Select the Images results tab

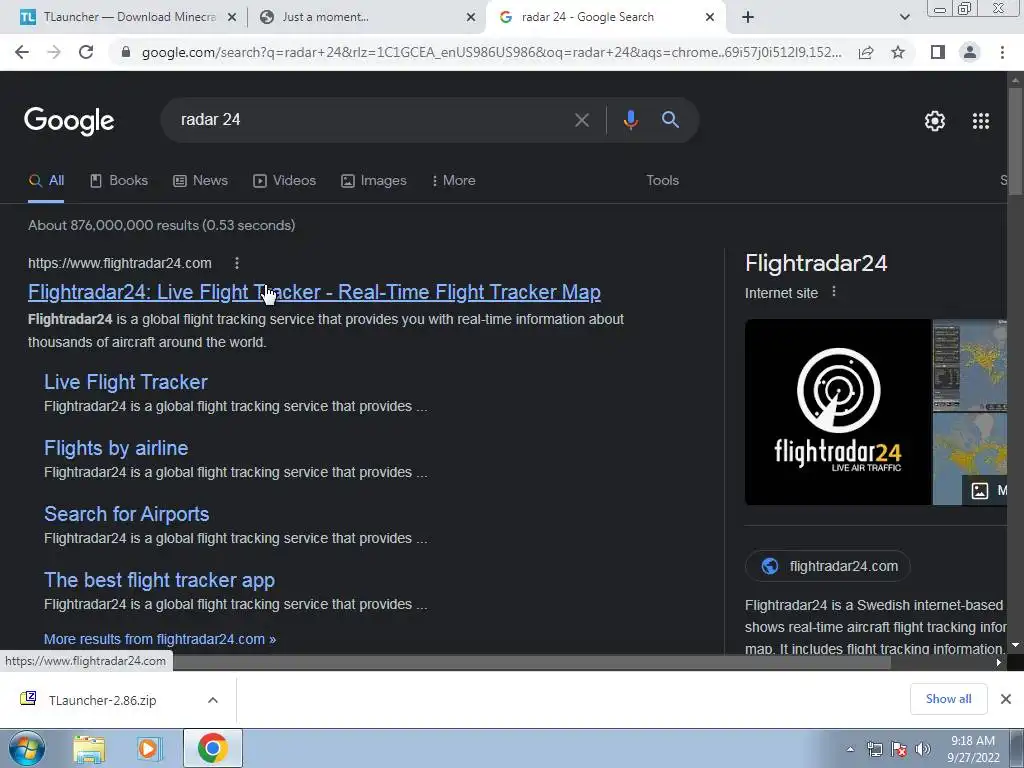[x=374, y=181]
